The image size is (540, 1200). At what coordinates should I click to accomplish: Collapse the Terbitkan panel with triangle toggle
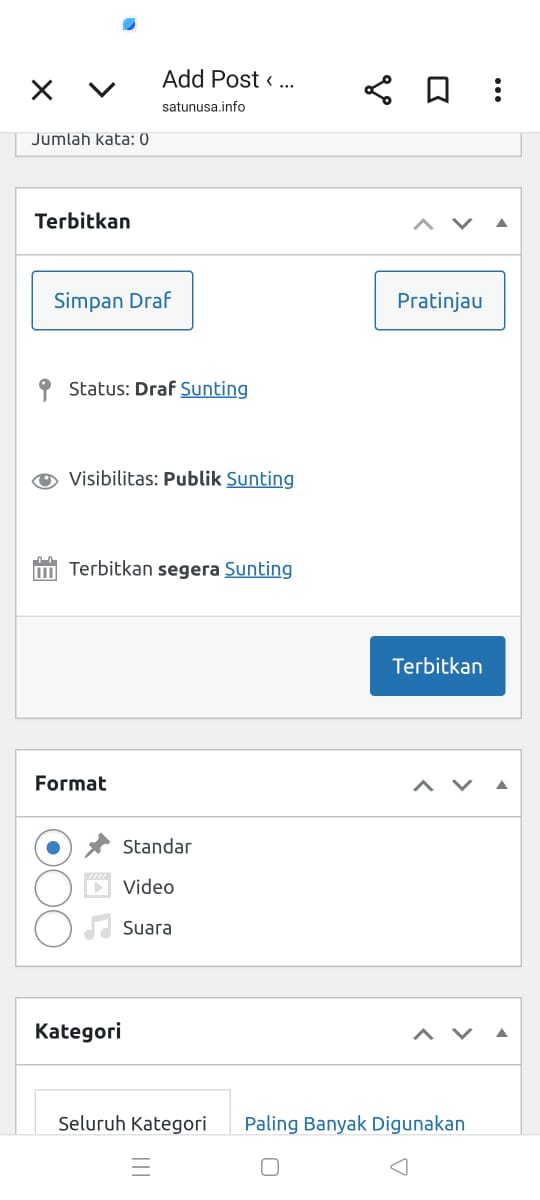pyautogui.click(x=502, y=223)
